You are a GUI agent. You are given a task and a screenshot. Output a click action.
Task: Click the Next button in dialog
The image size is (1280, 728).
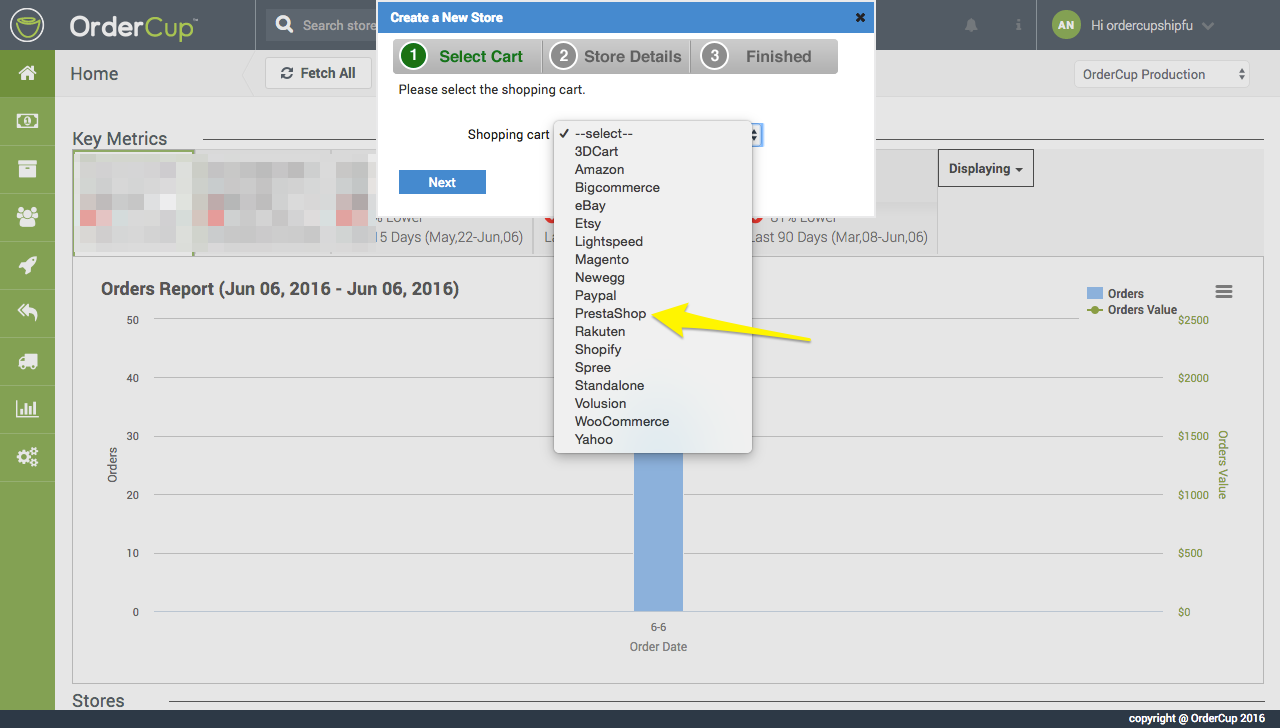pyautogui.click(x=442, y=182)
